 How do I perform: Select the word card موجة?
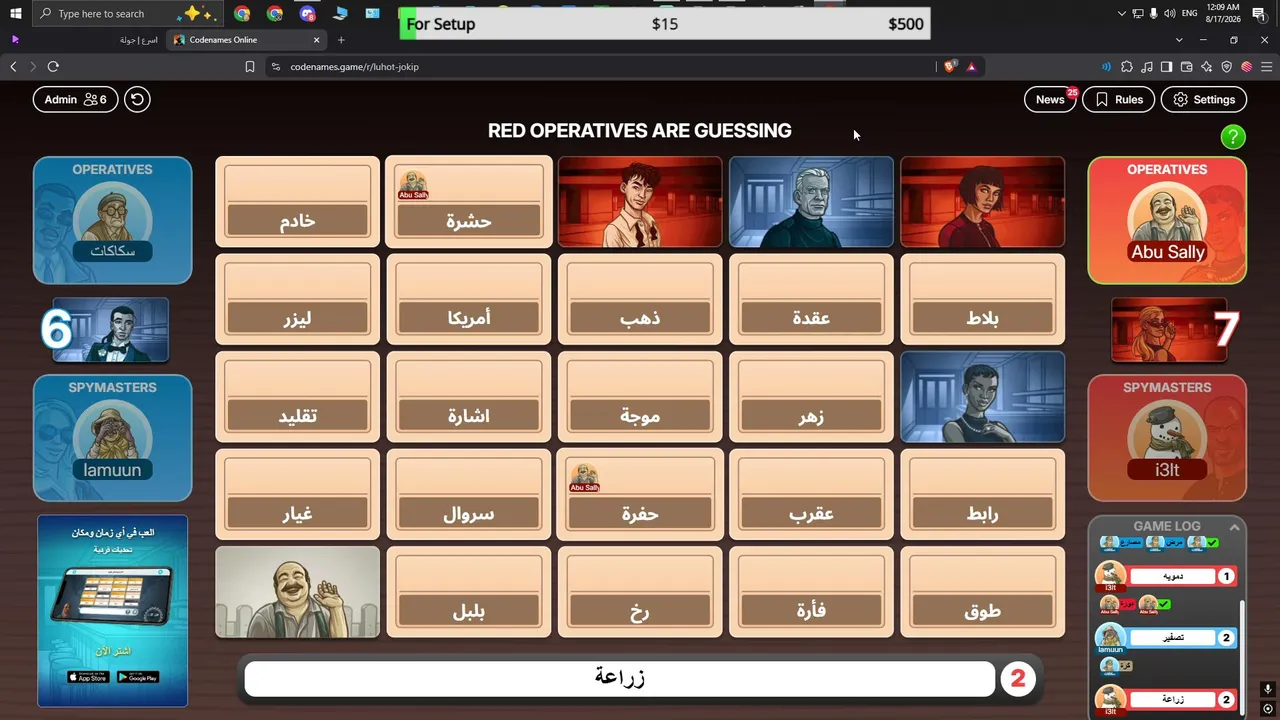[640, 397]
